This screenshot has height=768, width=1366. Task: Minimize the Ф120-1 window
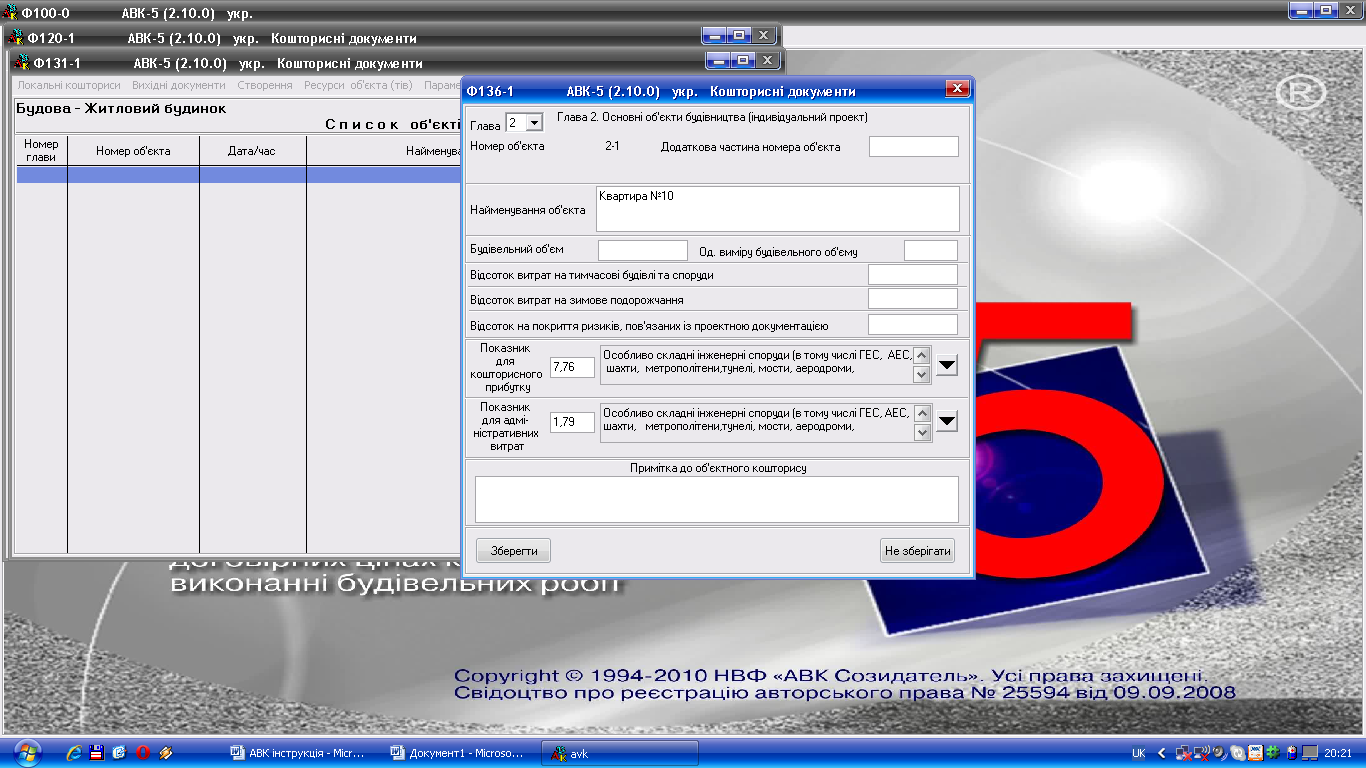click(x=714, y=36)
